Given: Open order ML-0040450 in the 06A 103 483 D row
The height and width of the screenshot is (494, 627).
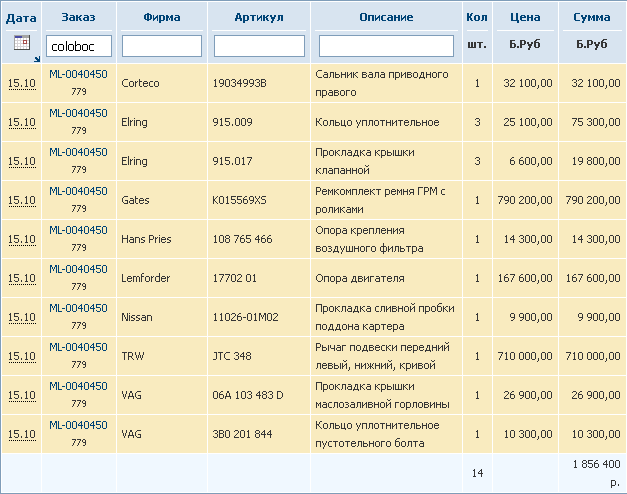Looking at the screenshot, I should tap(78, 386).
